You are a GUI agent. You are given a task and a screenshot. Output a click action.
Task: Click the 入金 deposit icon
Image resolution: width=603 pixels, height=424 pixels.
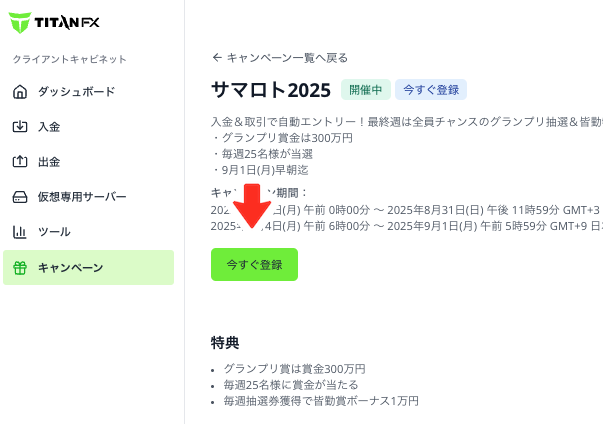tap(20, 126)
